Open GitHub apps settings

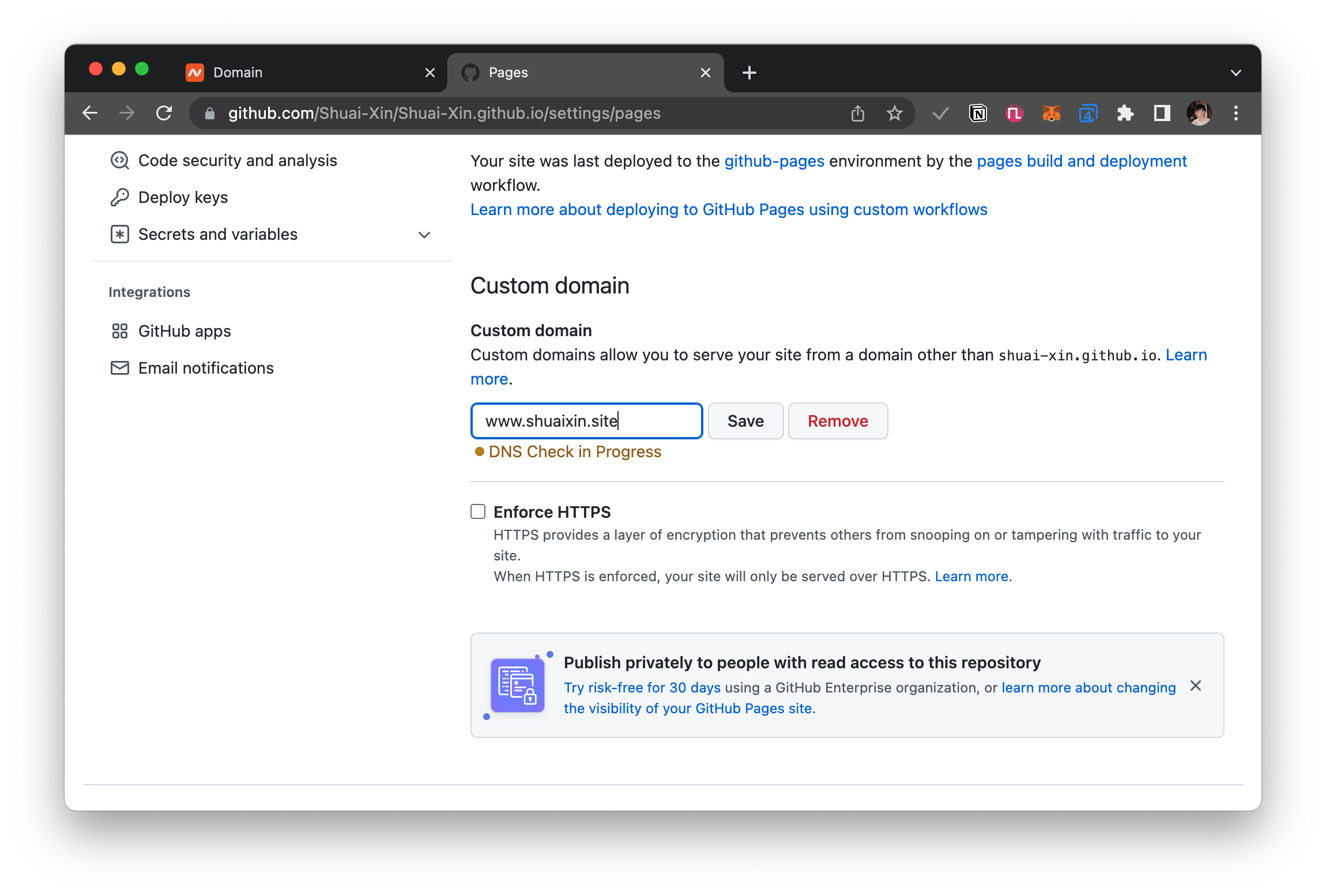[x=185, y=330]
